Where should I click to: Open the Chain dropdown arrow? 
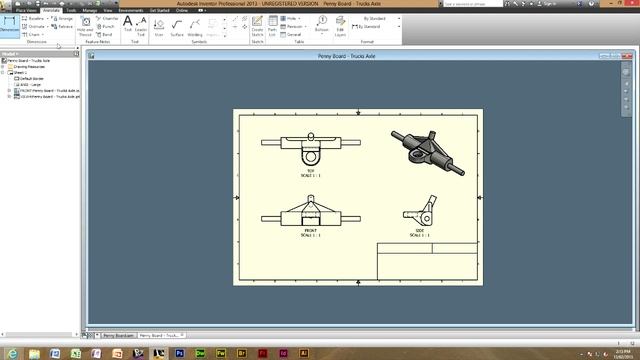point(43,35)
